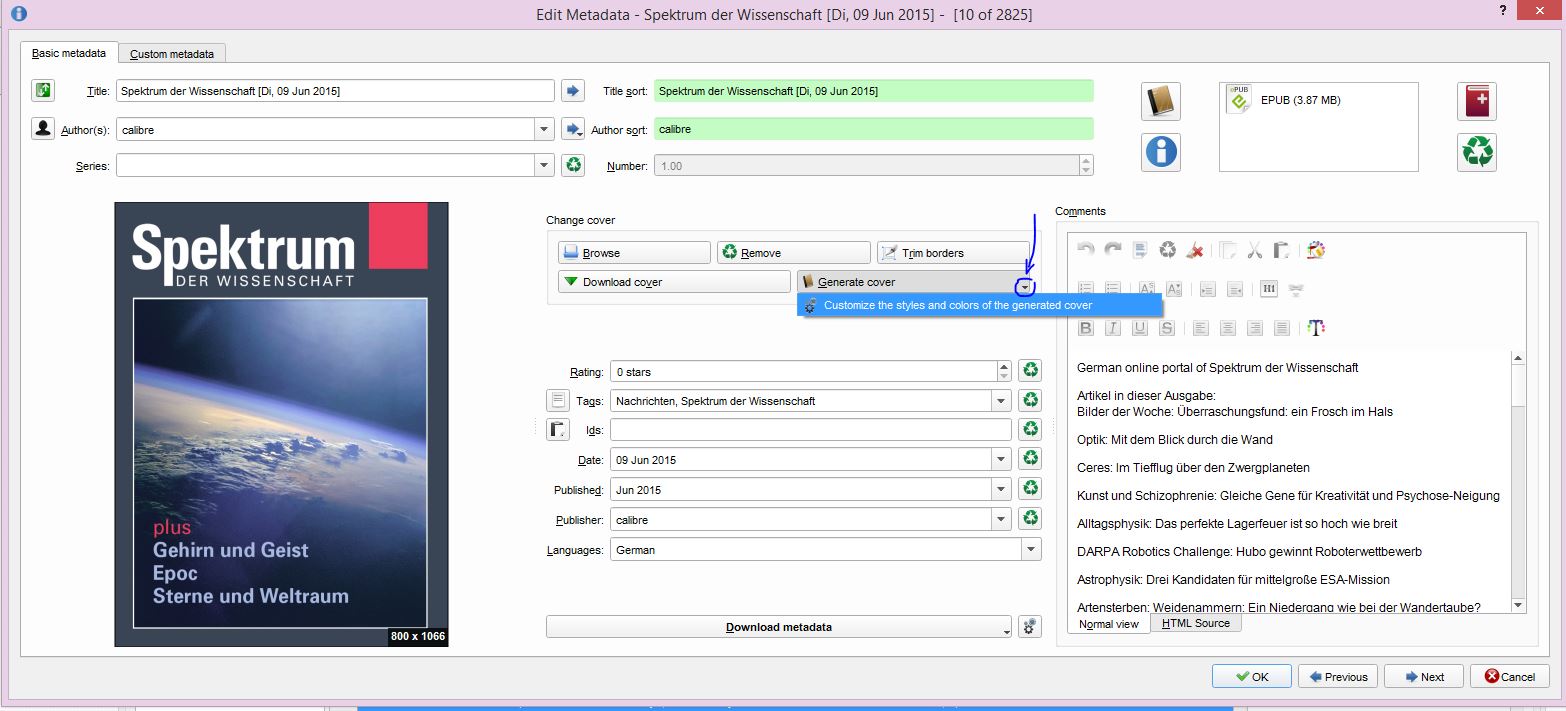This screenshot has height=711, width=1566.
Task: Select all text in comments editor
Action: [1140, 250]
